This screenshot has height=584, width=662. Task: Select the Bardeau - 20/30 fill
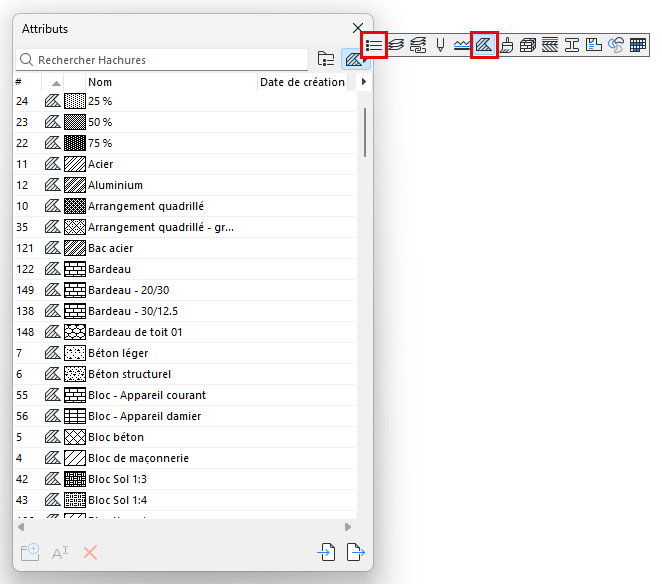(128, 290)
